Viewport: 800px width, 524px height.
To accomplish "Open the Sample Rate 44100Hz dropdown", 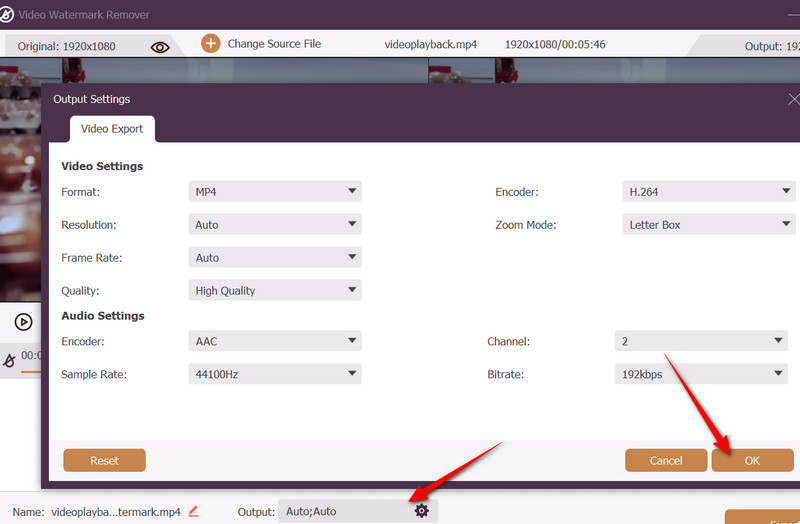I will 274,374.
